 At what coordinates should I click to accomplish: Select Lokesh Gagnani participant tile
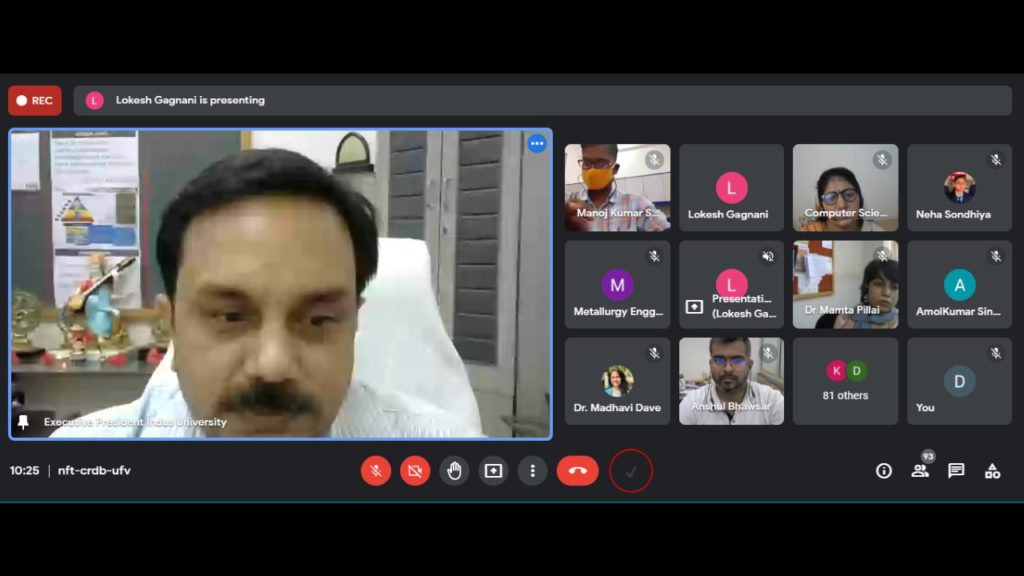[731, 188]
